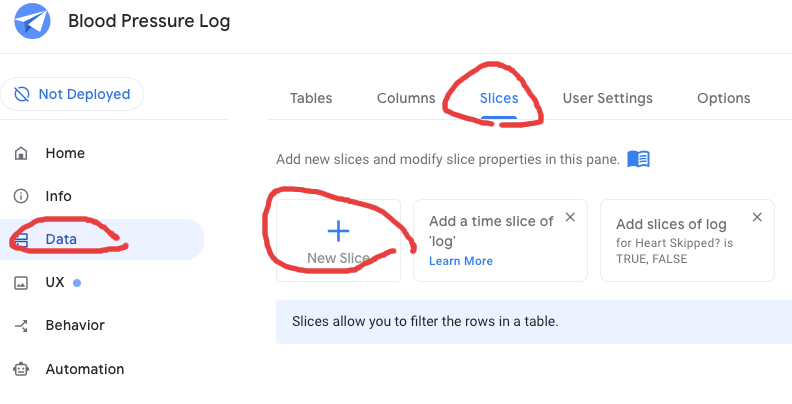Click the Automation robot icon
Image resolution: width=792 pixels, height=404 pixels.
(x=21, y=369)
